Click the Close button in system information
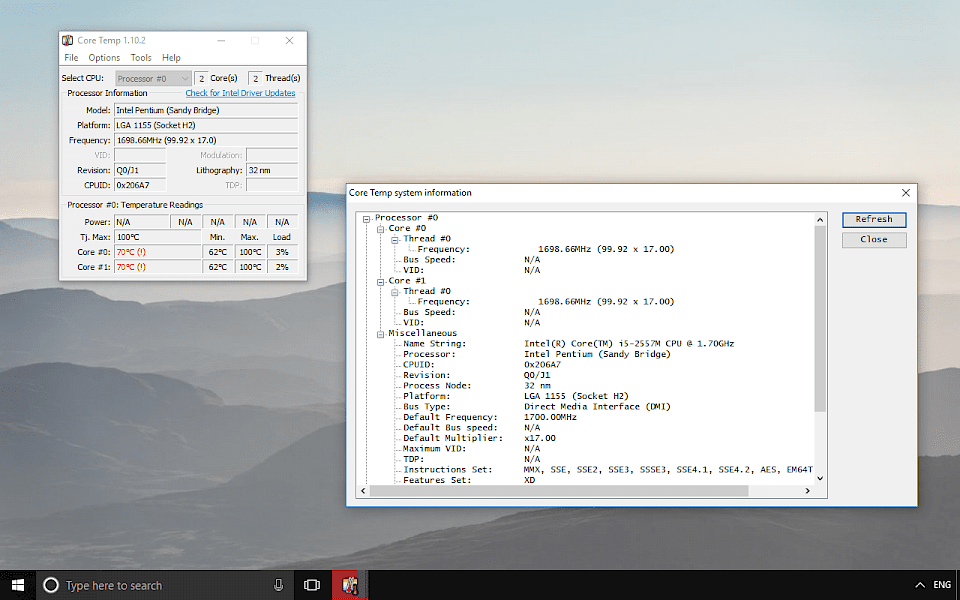The height and width of the screenshot is (600, 960). pyautogui.click(x=874, y=239)
